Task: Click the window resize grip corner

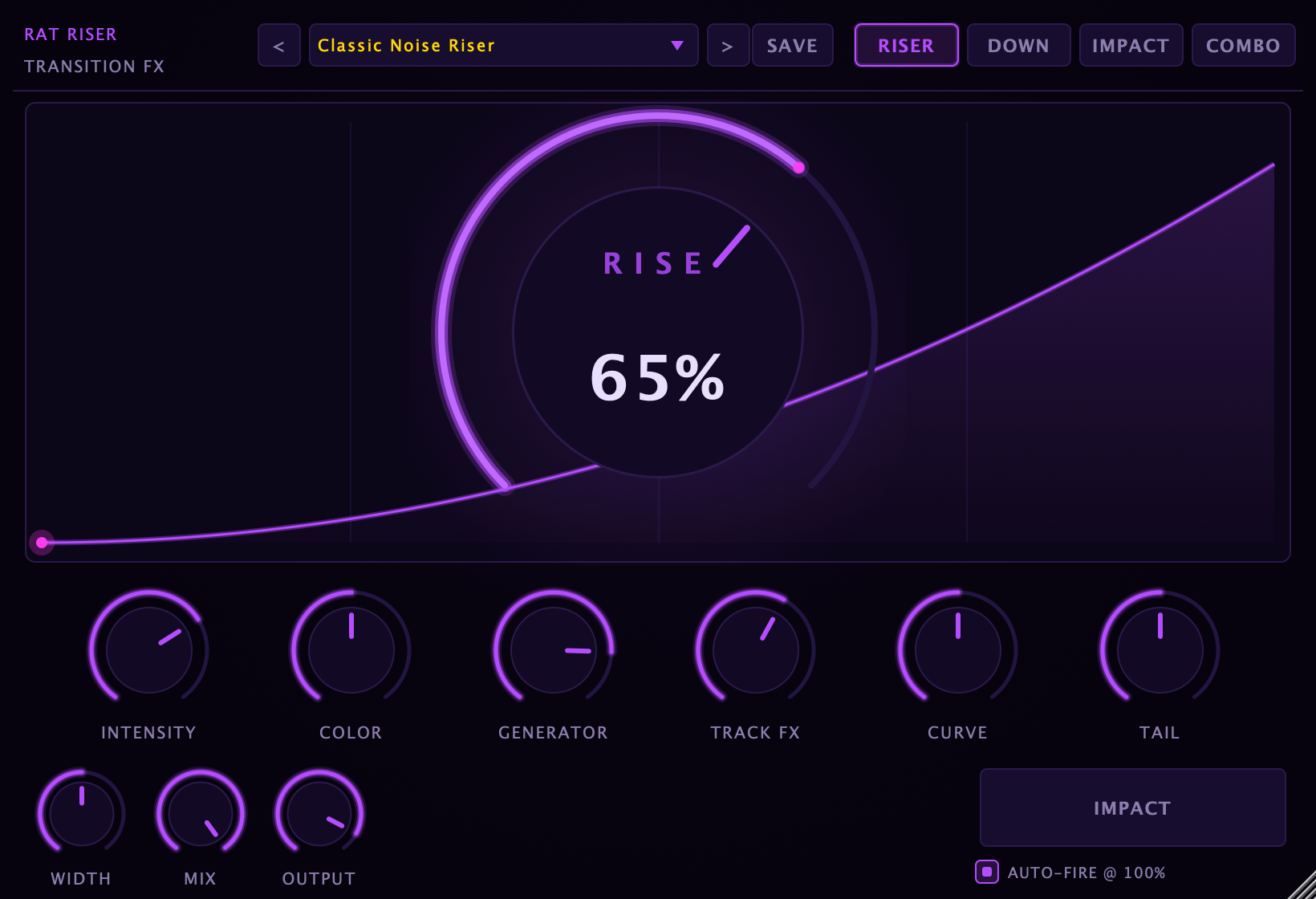Action: (x=1303, y=886)
